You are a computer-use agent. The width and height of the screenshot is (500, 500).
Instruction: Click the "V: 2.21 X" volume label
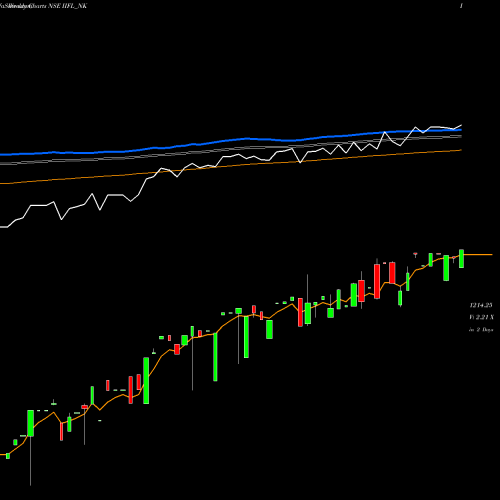(481, 317)
